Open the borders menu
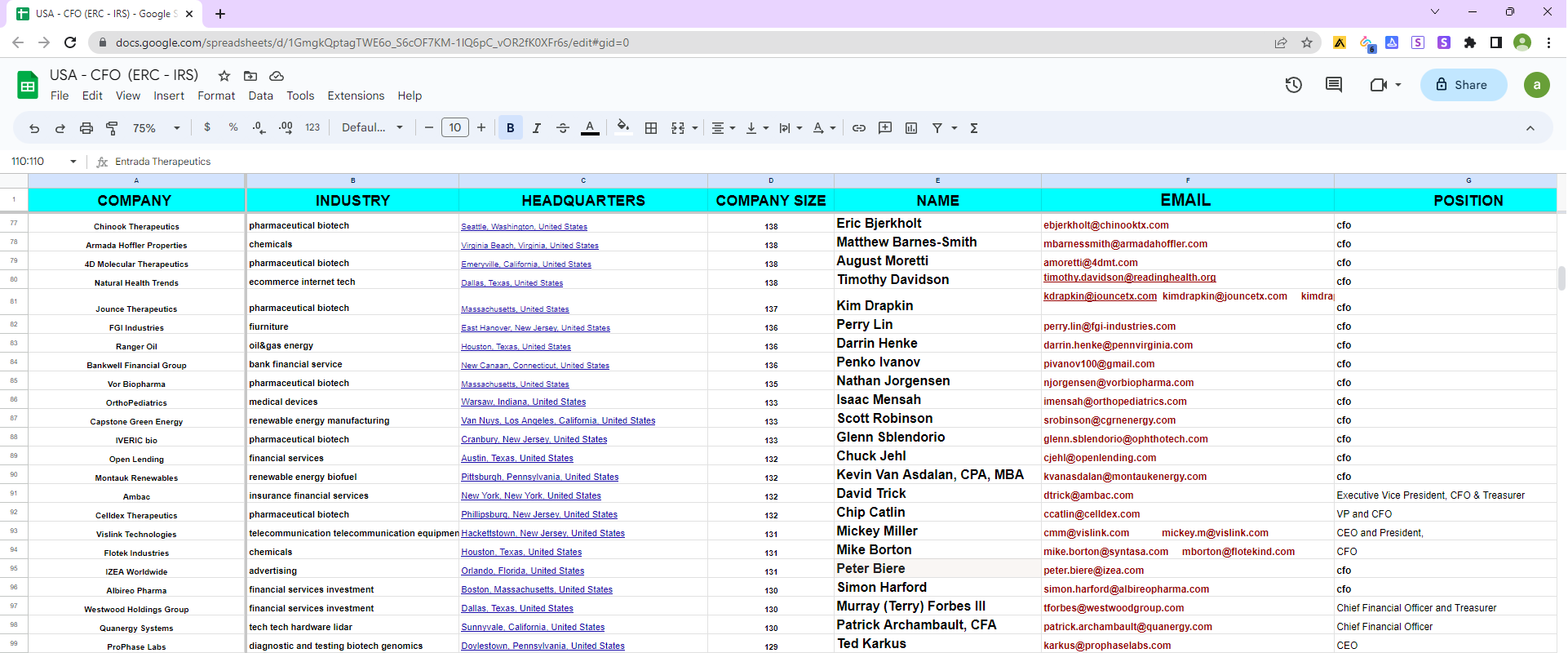The width and height of the screenshot is (1568, 653). 651,128
